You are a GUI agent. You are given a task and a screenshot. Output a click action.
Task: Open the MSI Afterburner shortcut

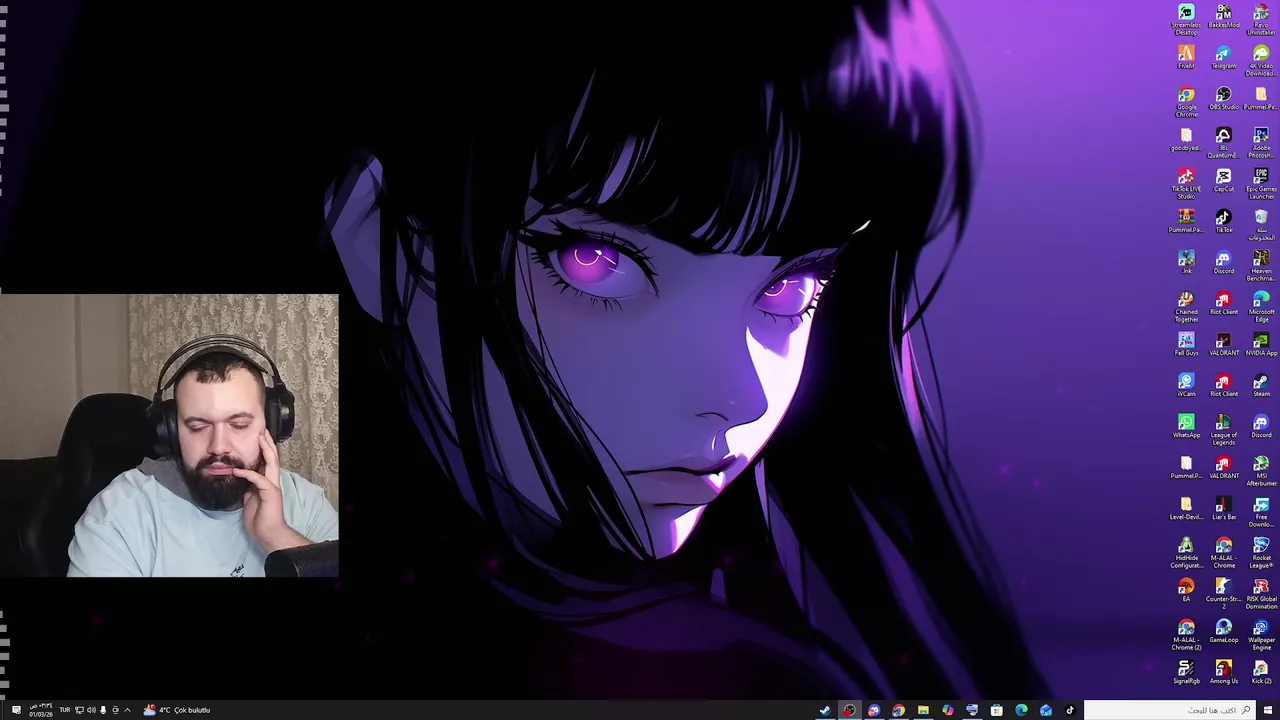tap(1261, 471)
